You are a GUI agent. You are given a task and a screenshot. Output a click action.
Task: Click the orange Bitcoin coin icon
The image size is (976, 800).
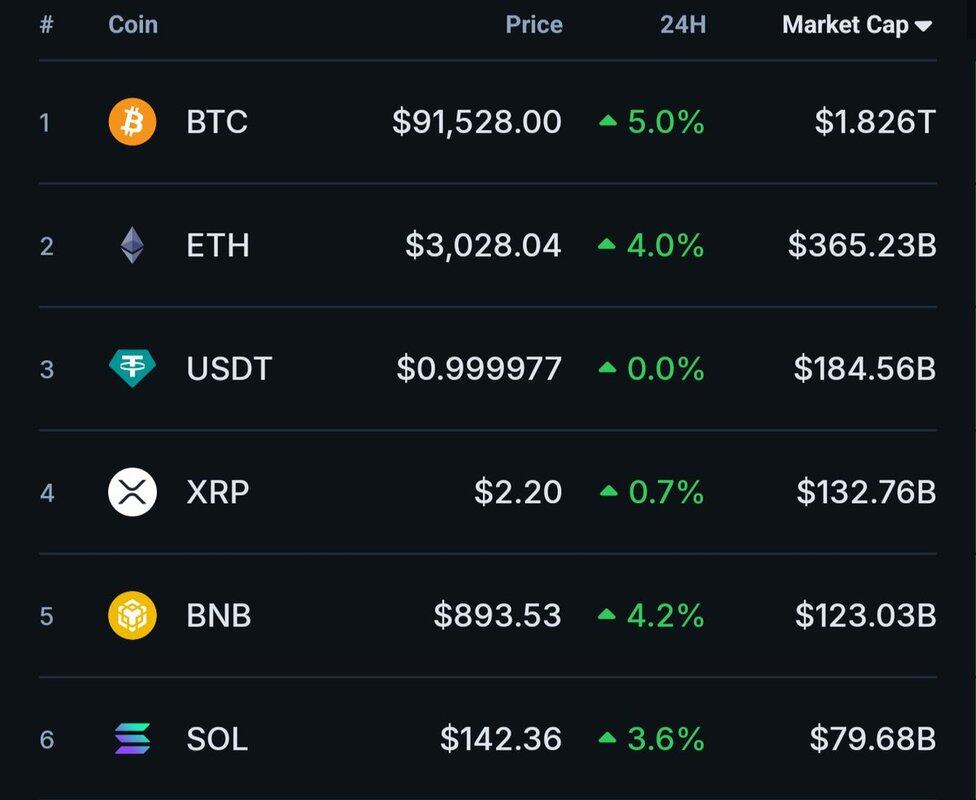132,123
